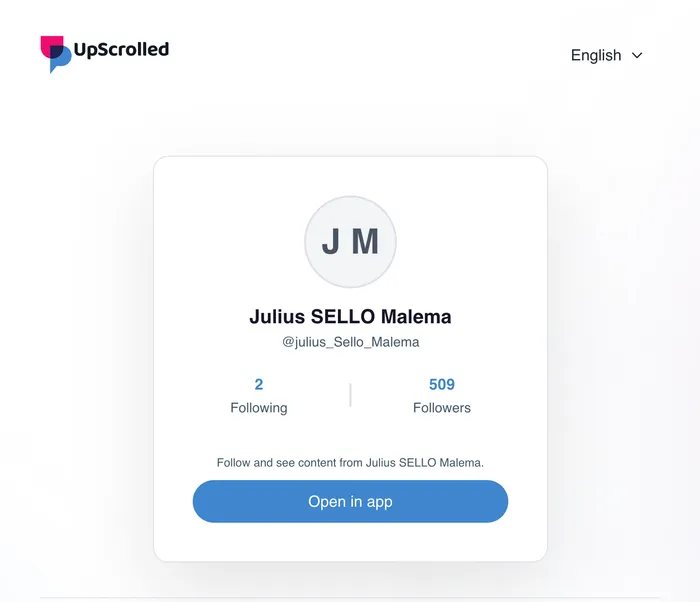
Task: Select the Julius SELLO Malema name heading
Action: click(x=350, y=317)
